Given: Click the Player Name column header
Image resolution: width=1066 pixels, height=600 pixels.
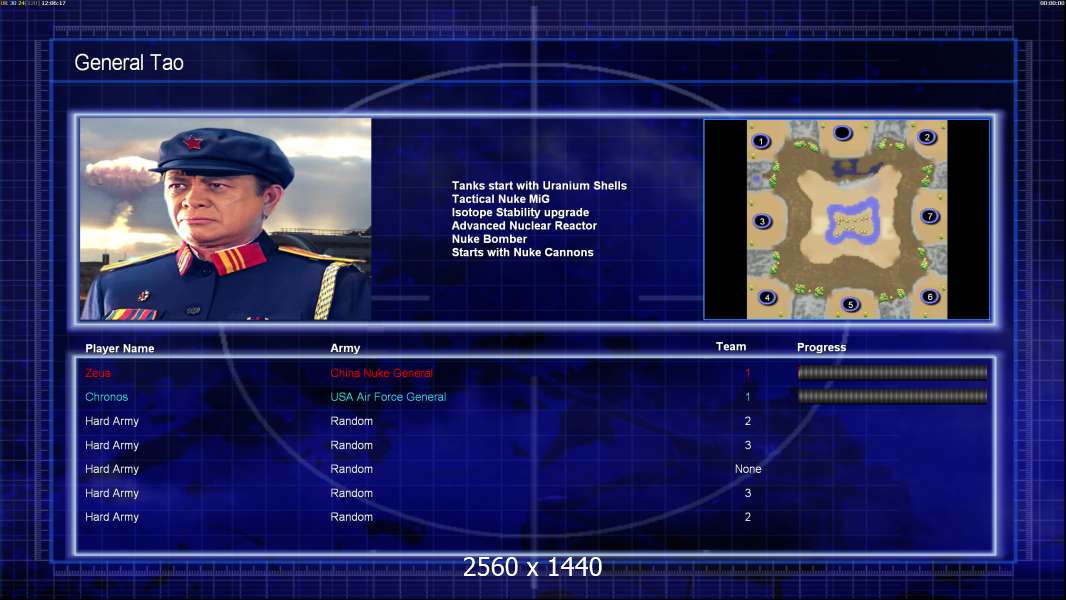Looking at the screenshot, I should [x=120, y=349].
